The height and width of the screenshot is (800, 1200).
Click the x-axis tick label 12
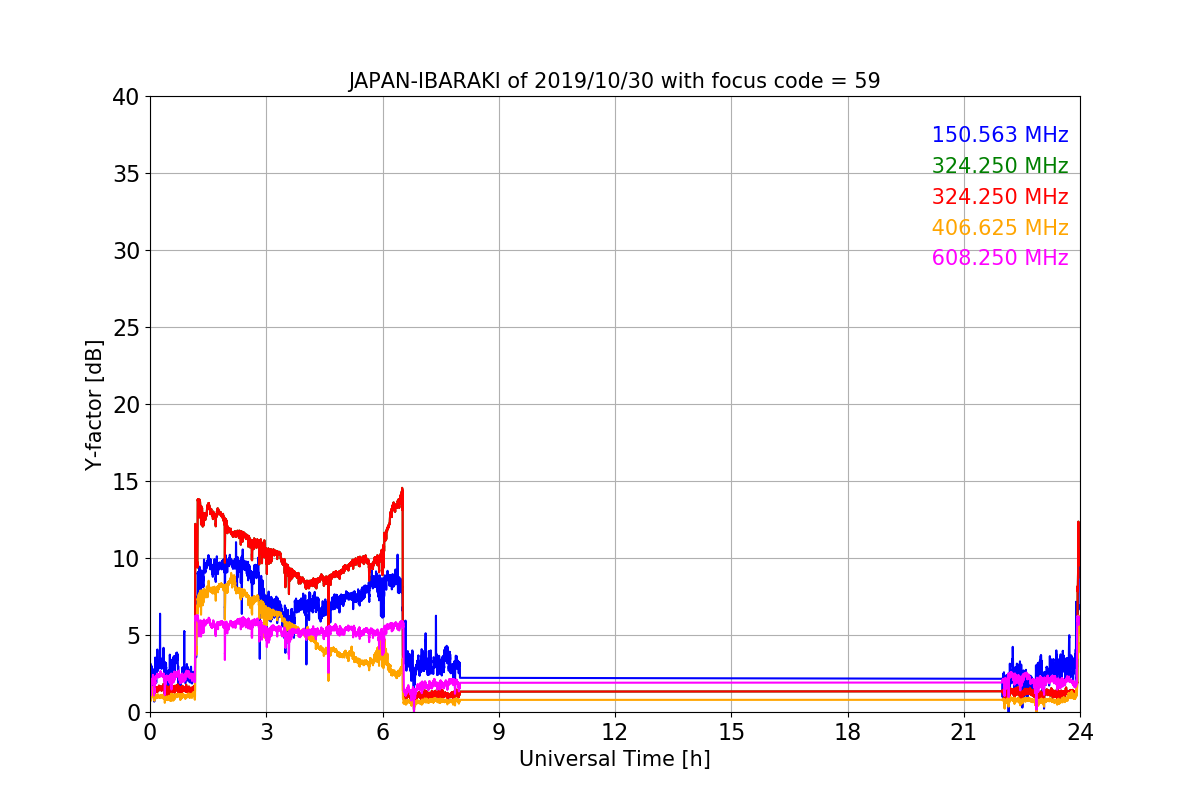(615, 731)
